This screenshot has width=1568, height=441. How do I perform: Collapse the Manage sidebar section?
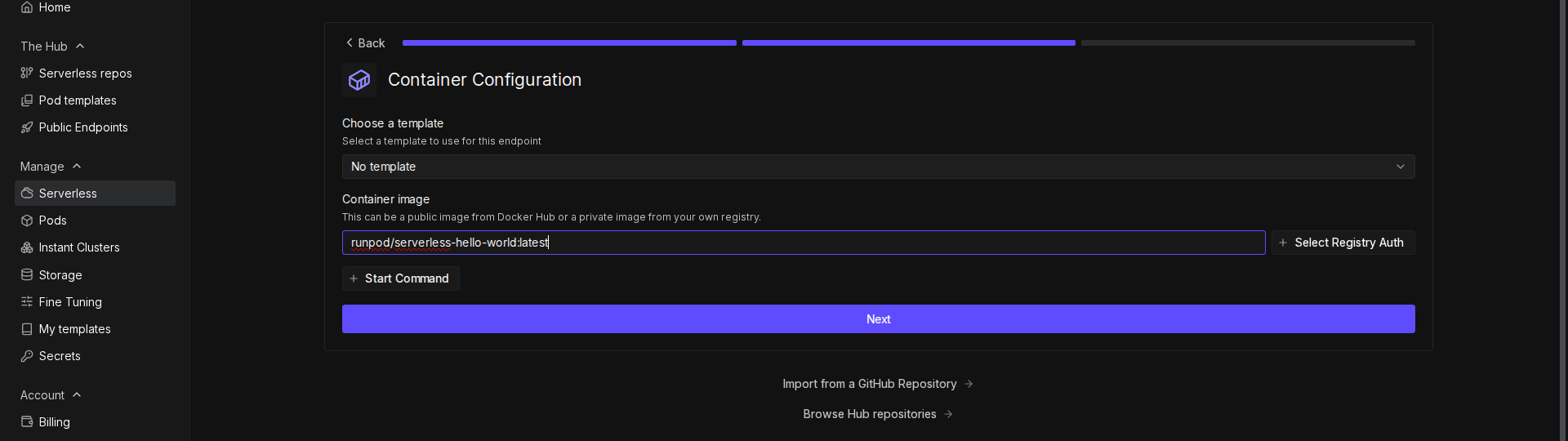click(x=77, y=167)
